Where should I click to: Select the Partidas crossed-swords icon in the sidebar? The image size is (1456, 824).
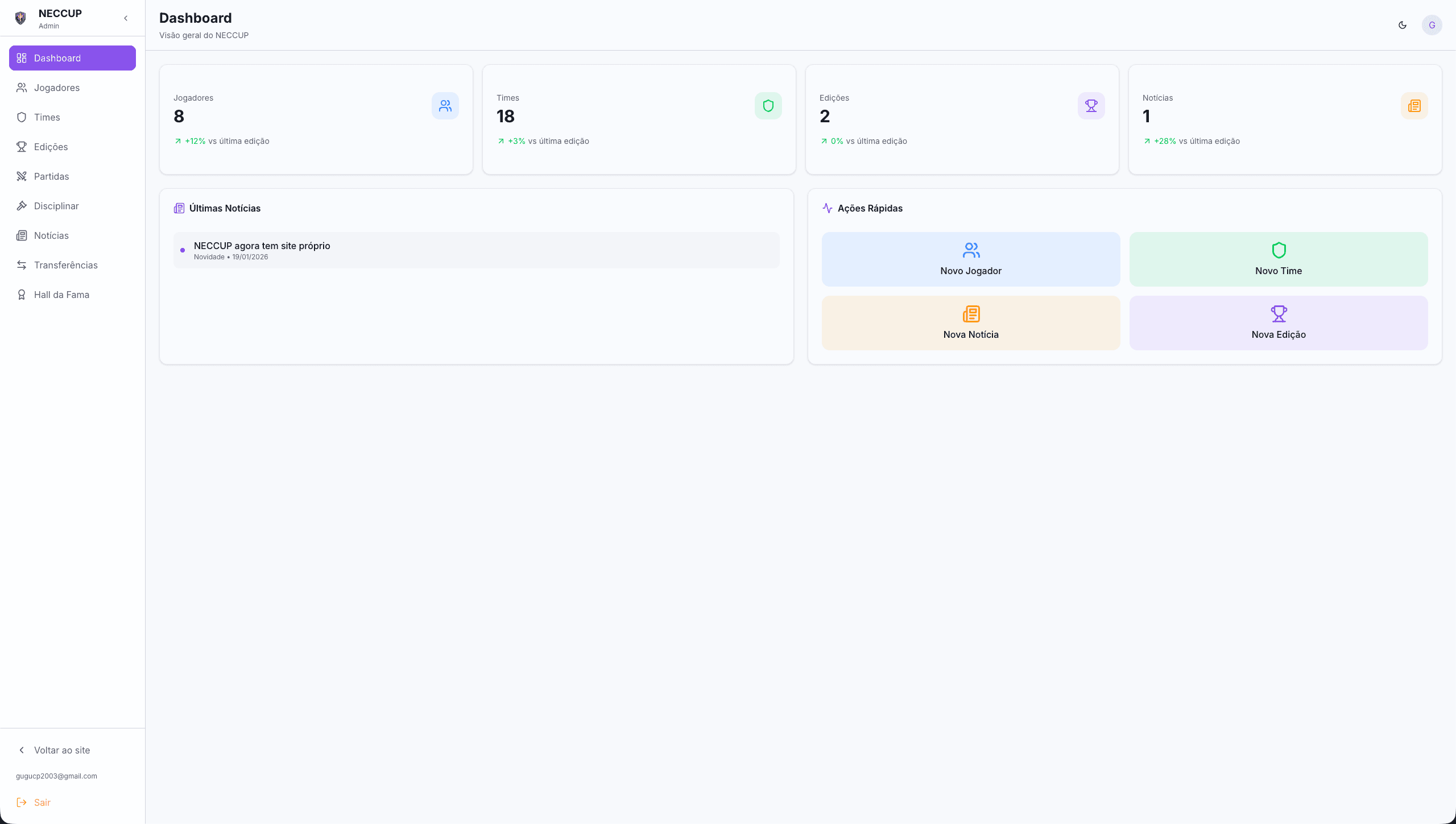pyautogui.click(x=22, y=176)
